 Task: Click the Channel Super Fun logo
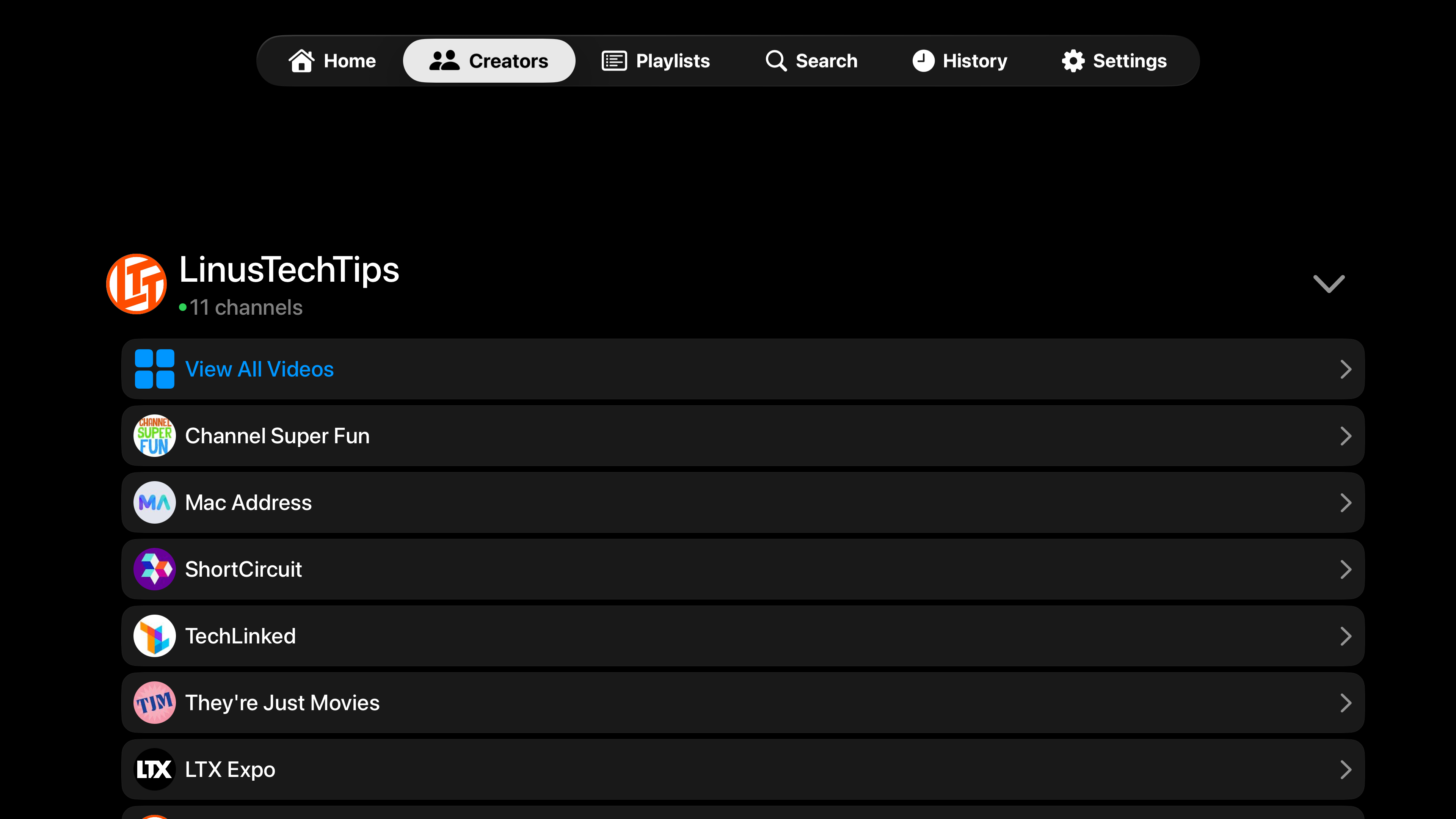click(x=154, y=436)
